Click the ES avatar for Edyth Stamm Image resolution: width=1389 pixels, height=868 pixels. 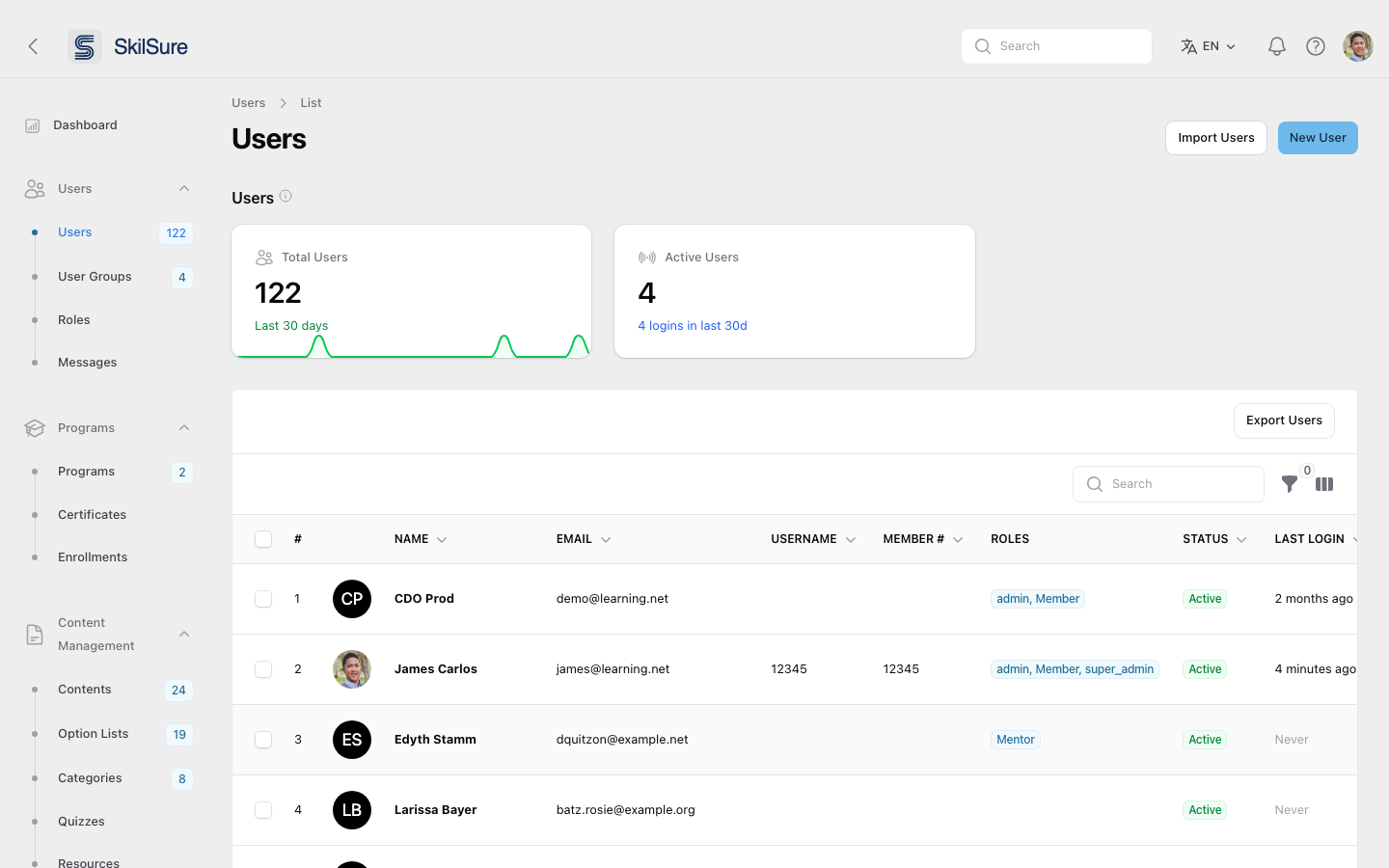click(x=352, y=740)
